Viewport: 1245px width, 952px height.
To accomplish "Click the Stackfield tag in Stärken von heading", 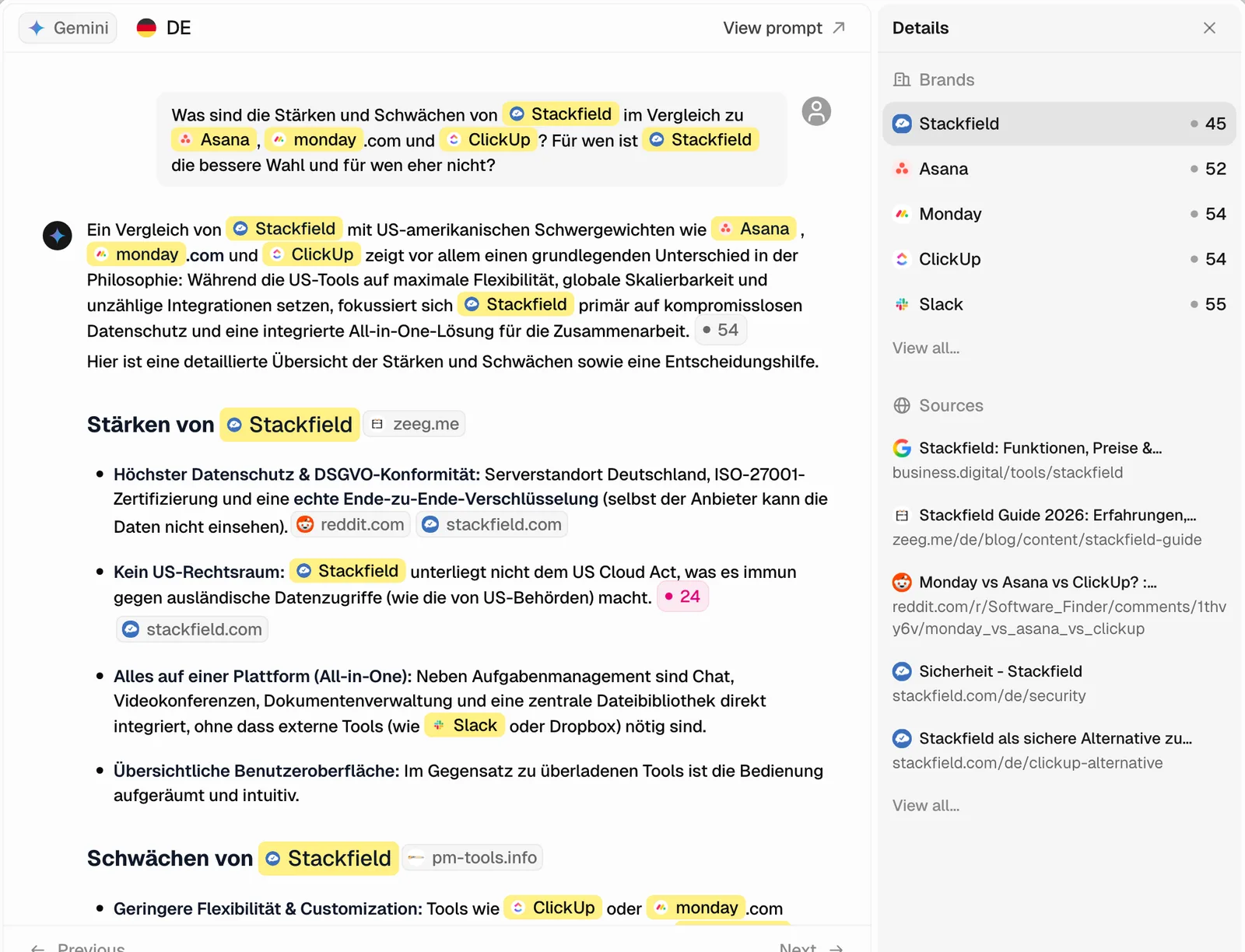I will tap(289, 425).
